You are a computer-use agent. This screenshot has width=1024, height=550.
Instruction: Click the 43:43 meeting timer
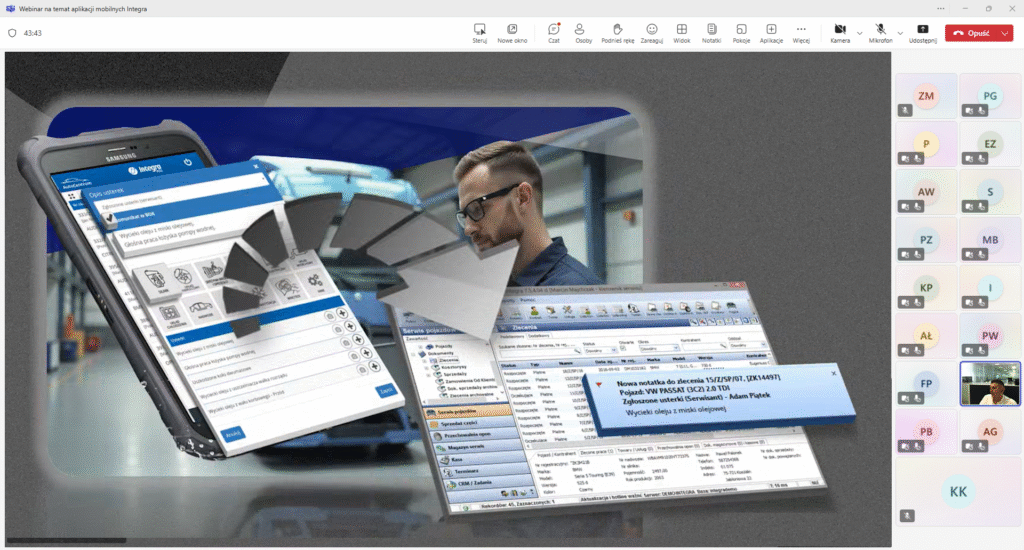pyautogui.click(x=33, y=33)
